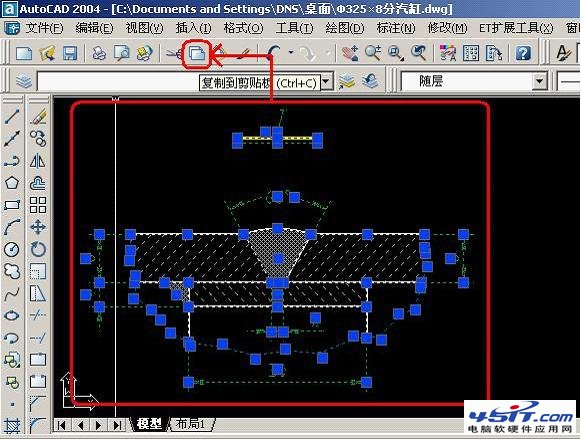Click the Print icon
Viewport: 581px width, 439px height.
pyautogui.click(x=99, y=53)
